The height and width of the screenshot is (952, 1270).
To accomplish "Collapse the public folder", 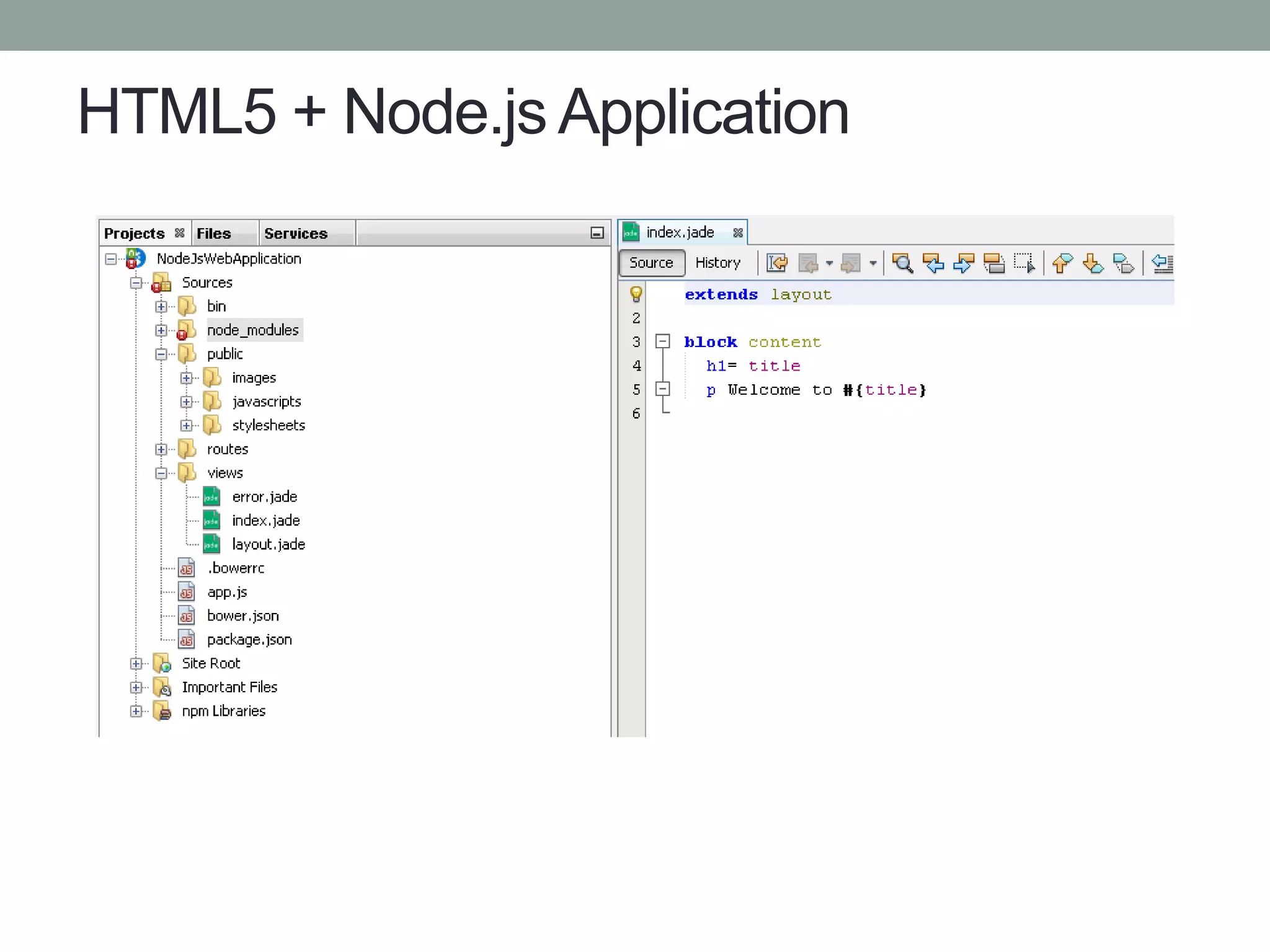I will pos(161,355).
